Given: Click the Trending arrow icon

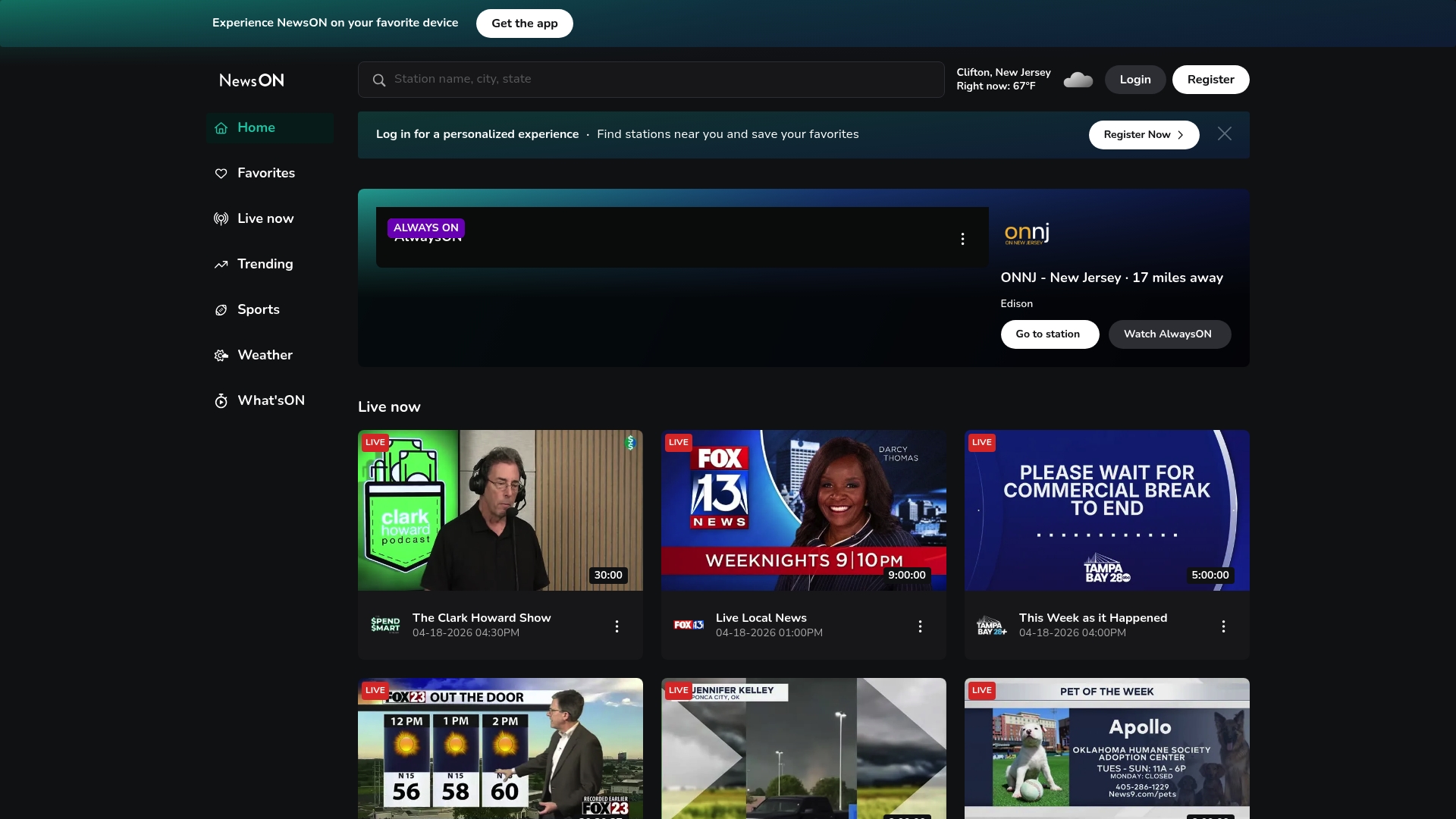Looking at the screenshot, I should tap(221, 265).
